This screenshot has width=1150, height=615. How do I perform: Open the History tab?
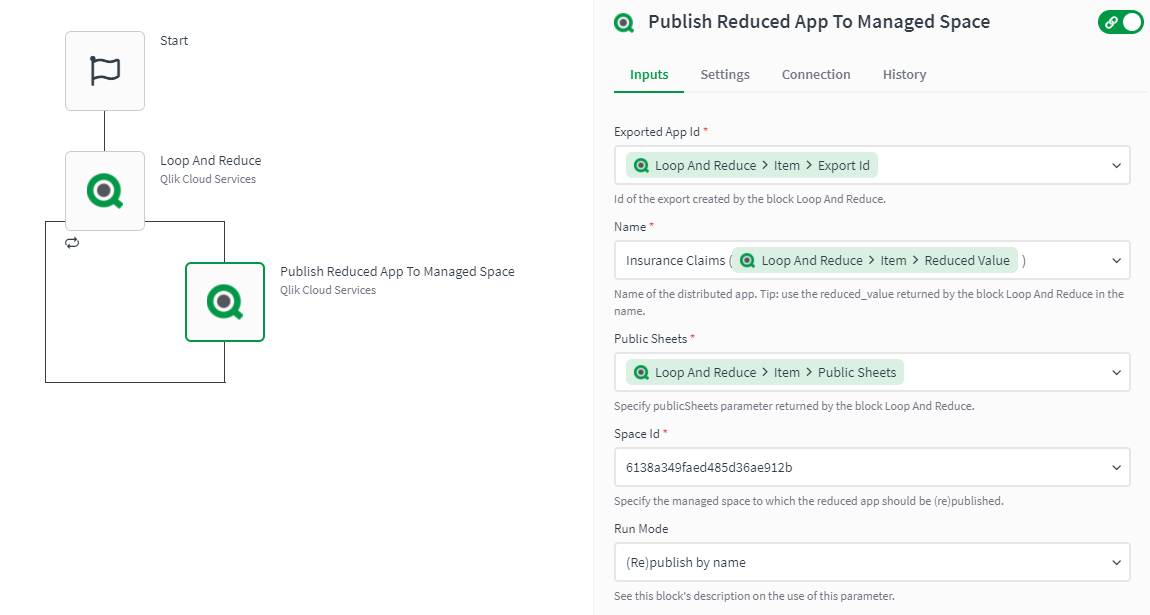(904, 75)
